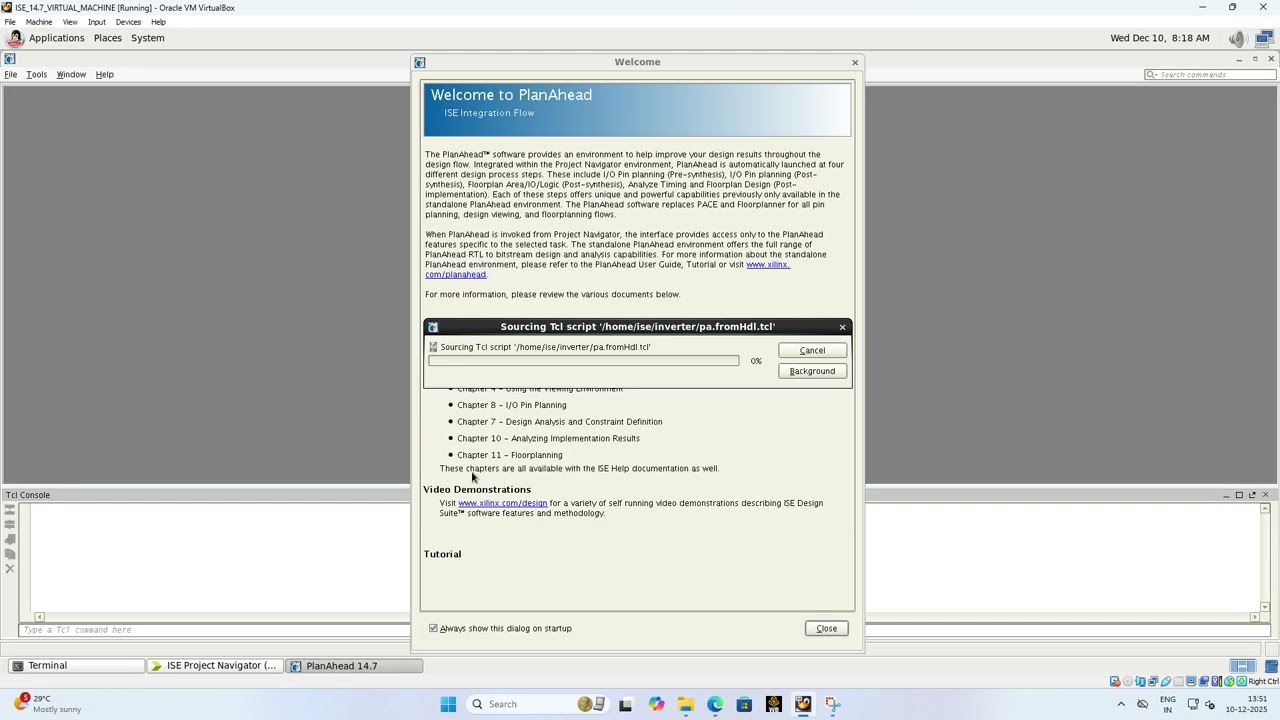Close the Sourcing Tcl script dialog

[842, 328]
